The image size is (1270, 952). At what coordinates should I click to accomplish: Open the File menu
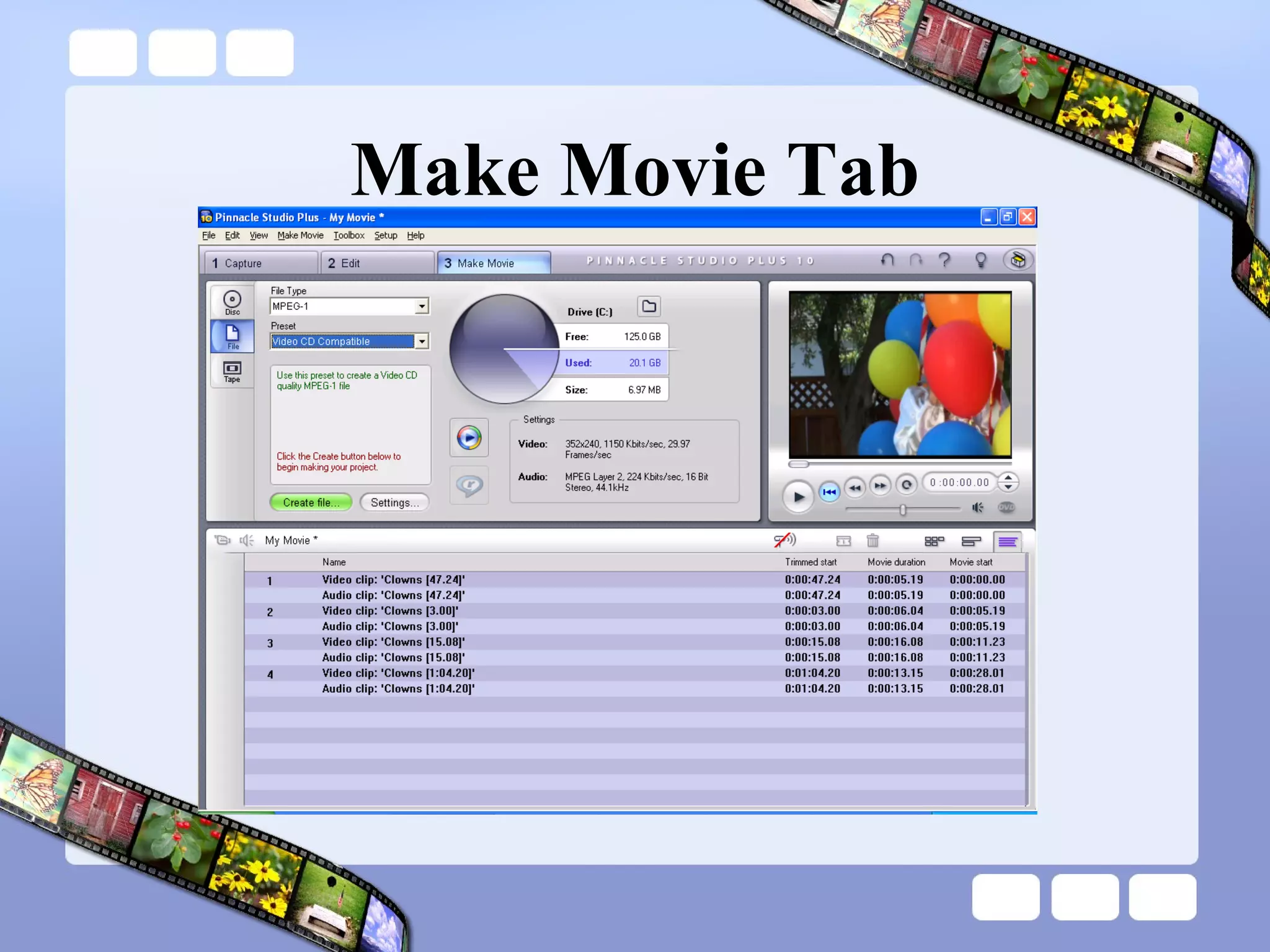pyautogui.click(x=208, y=236)
